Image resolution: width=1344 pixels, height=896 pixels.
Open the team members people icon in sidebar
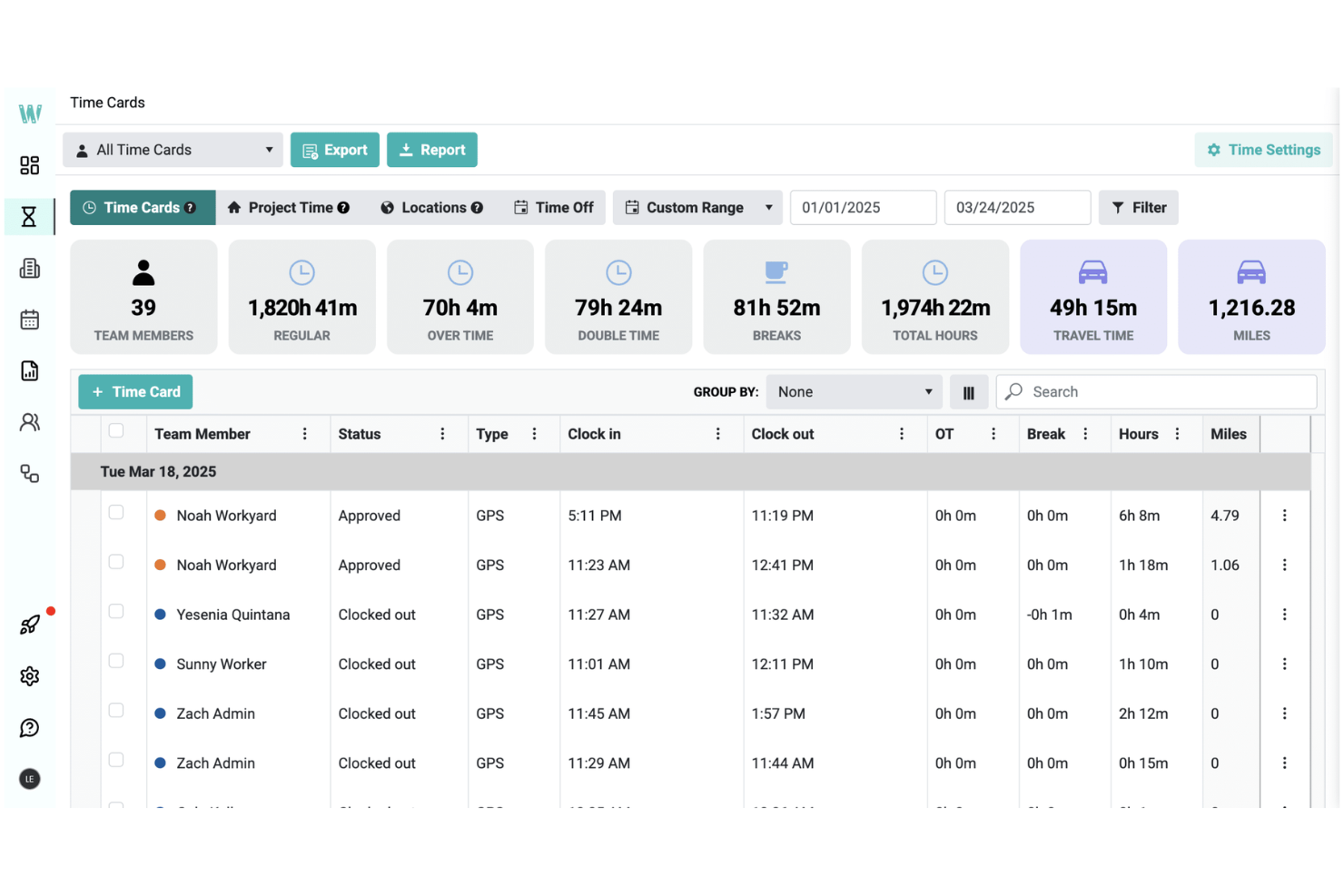[30, 422]
